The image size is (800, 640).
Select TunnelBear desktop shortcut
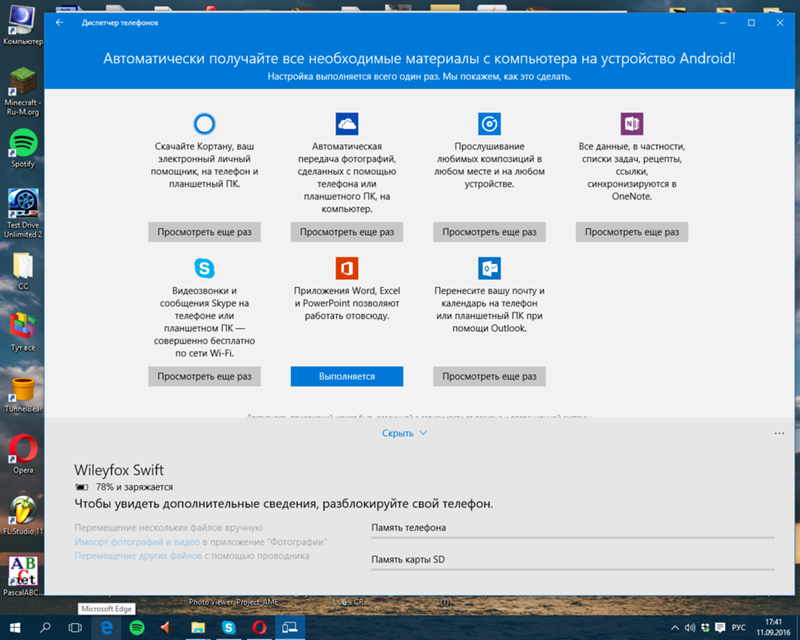[x=23, y=394]
